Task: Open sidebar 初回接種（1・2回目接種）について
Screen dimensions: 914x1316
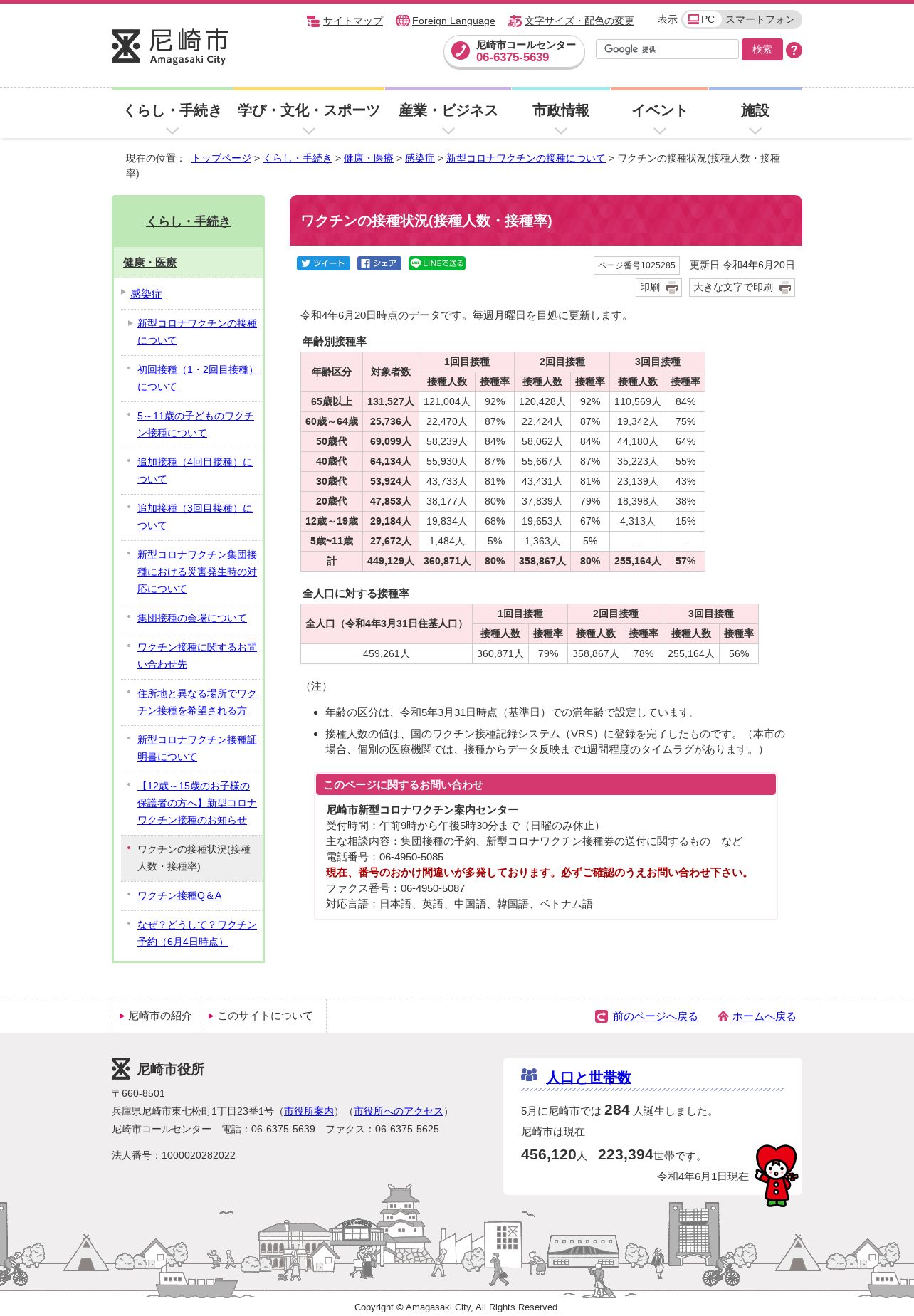Action: [197, 378]
